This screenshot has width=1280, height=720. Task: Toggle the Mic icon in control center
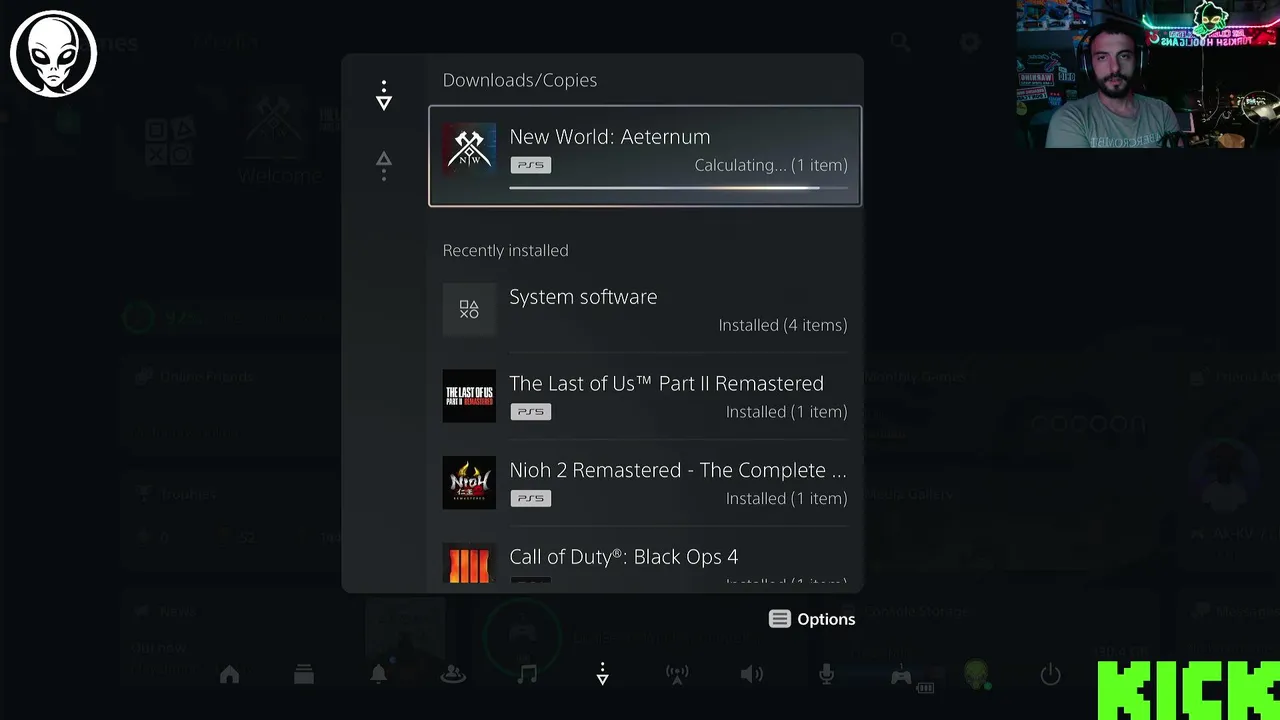(x=826, y=675)
